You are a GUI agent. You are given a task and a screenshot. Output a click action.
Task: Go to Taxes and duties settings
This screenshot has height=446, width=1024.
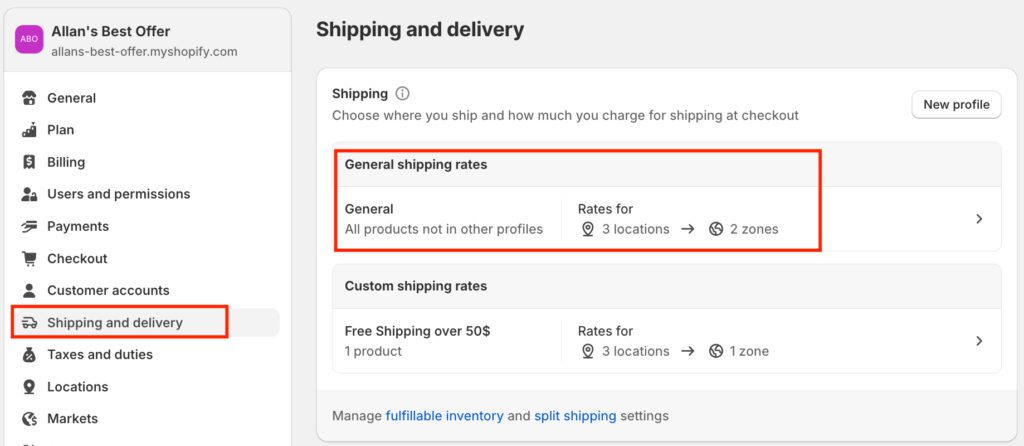tap(99, 354)
